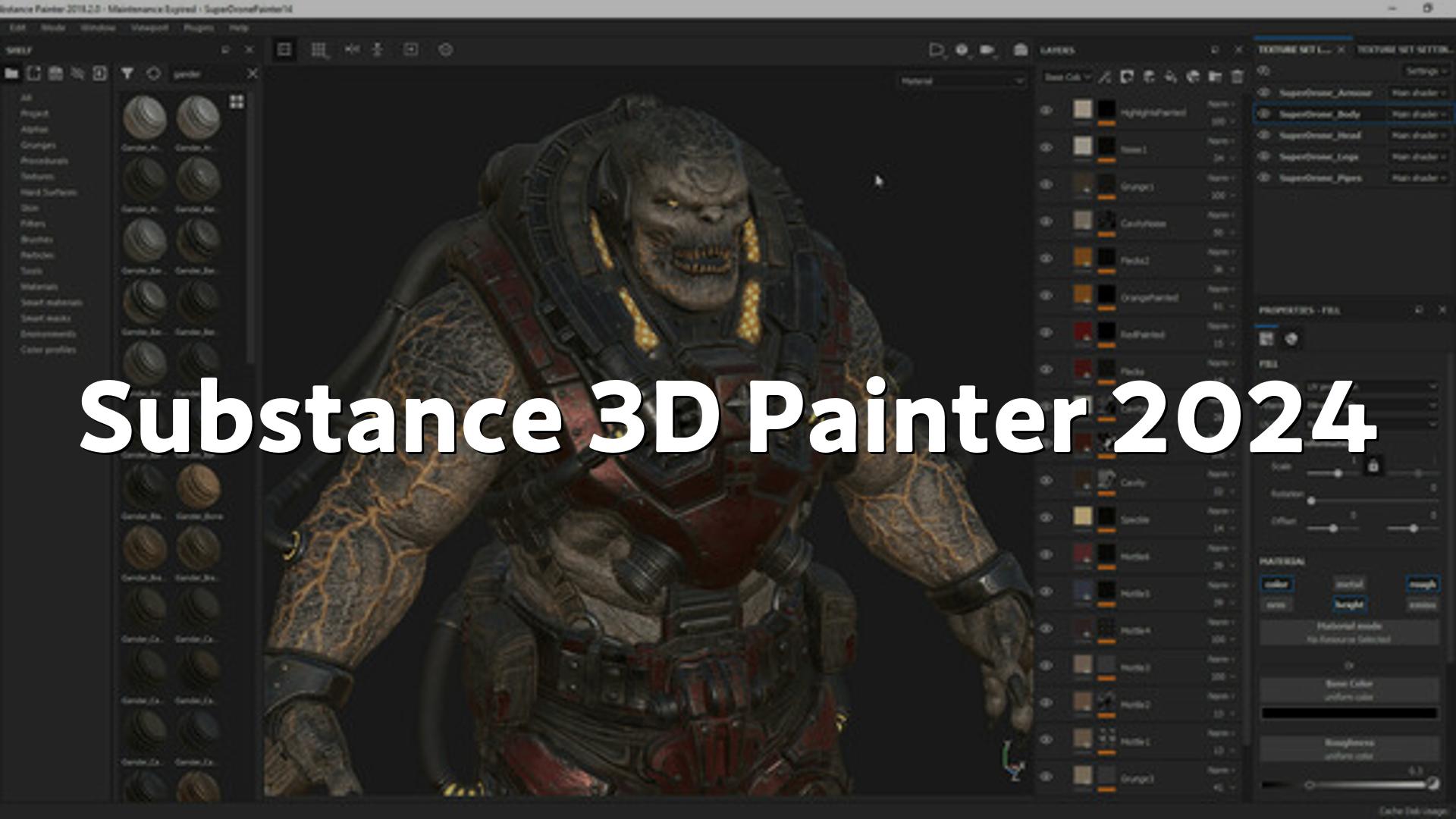Viewport: 1456px width, 819px height.
Task: Open the Main shader dropdown for SuperDrone_Legs
Action: tap(1419, 156)
